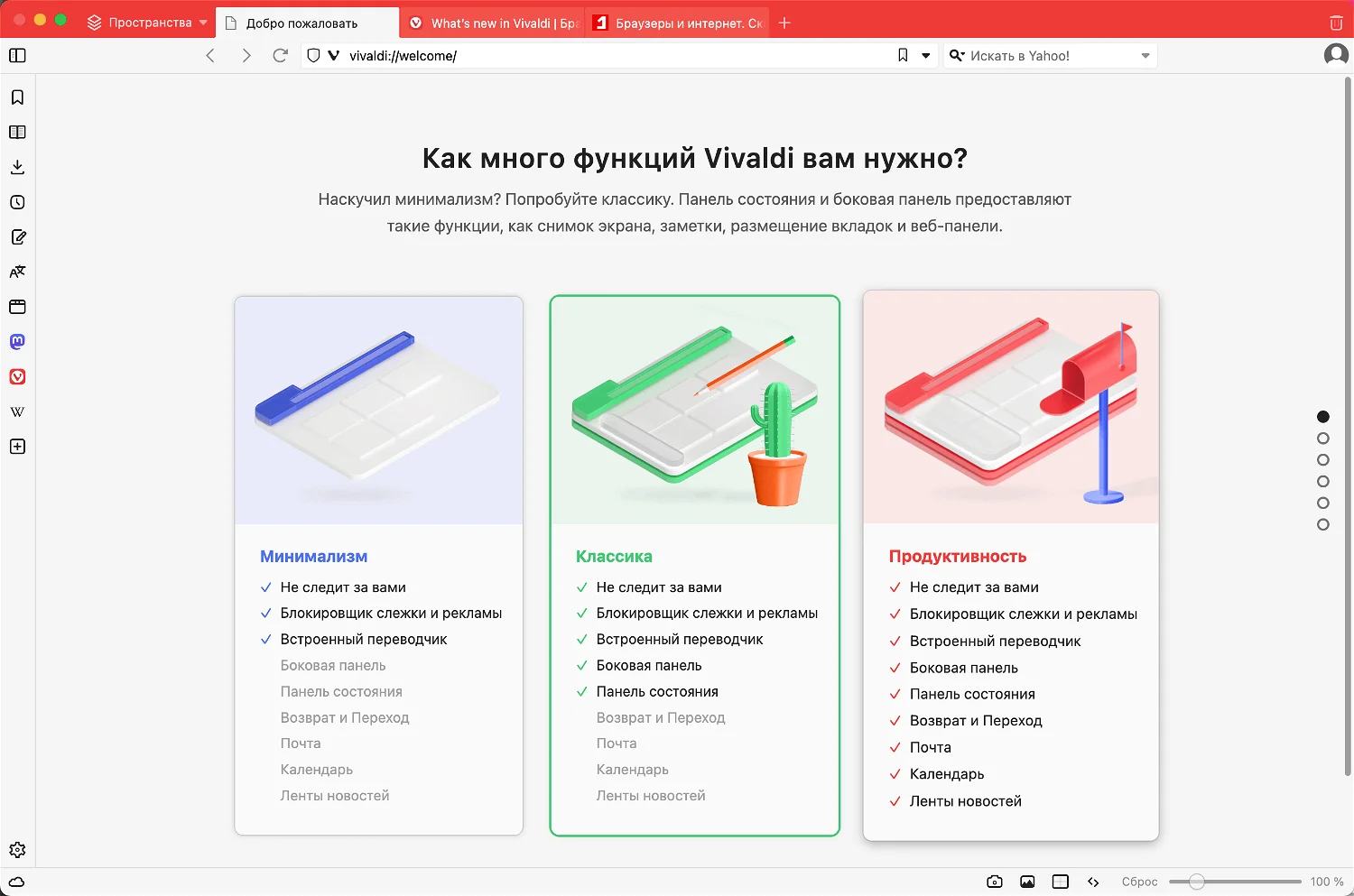Open the user profile avatar
The image size is (1354, 896).
pos(1336,56)
